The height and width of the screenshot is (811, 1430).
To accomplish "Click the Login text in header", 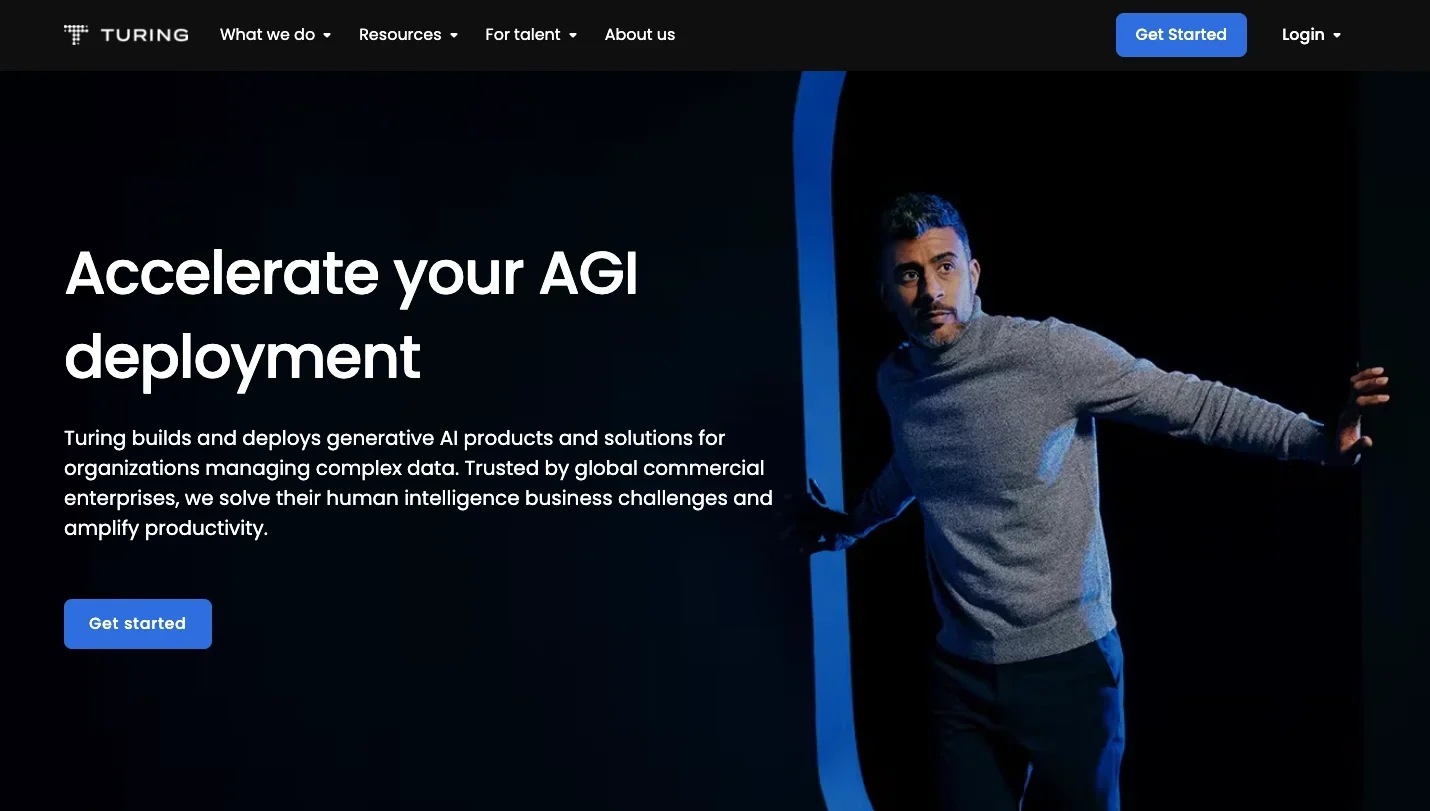I will pyautogui.click(x=1302, y=35).
